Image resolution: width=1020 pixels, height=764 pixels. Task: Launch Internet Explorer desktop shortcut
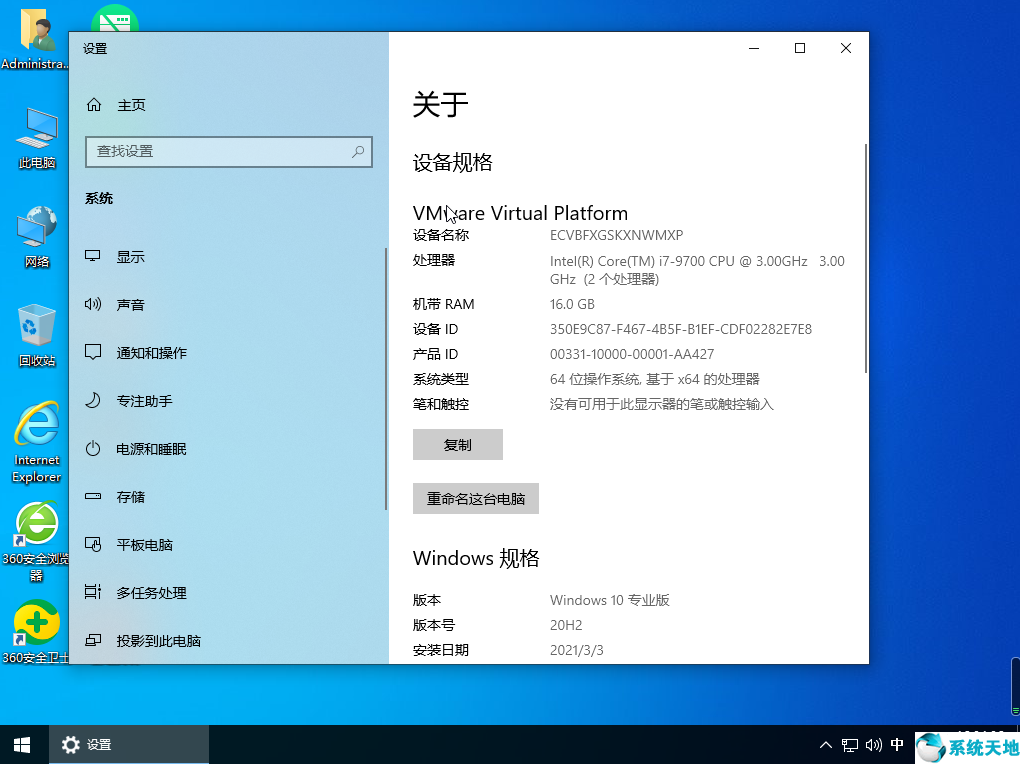[36, 443]
